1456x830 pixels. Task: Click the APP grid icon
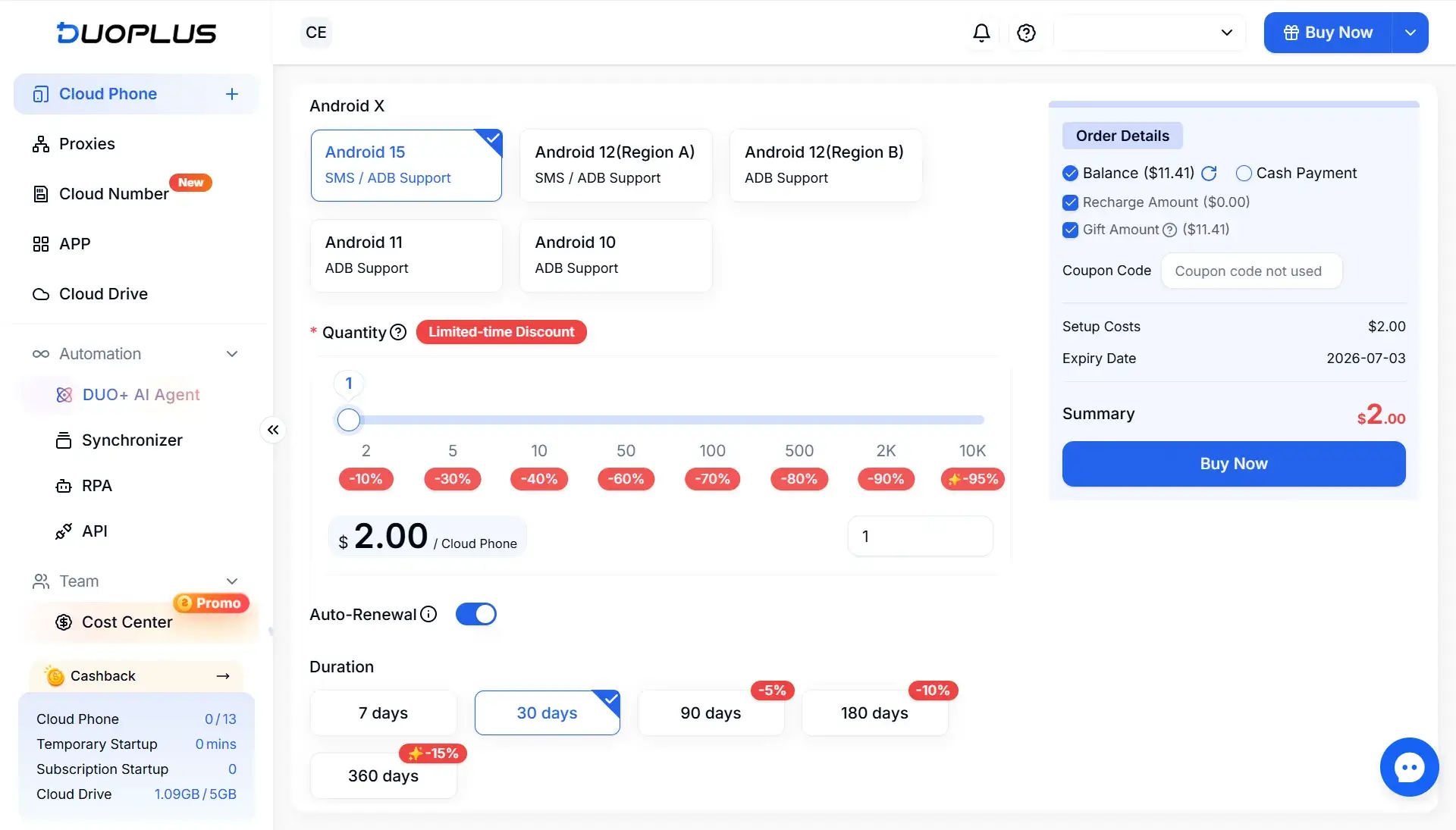click(41, 244)
